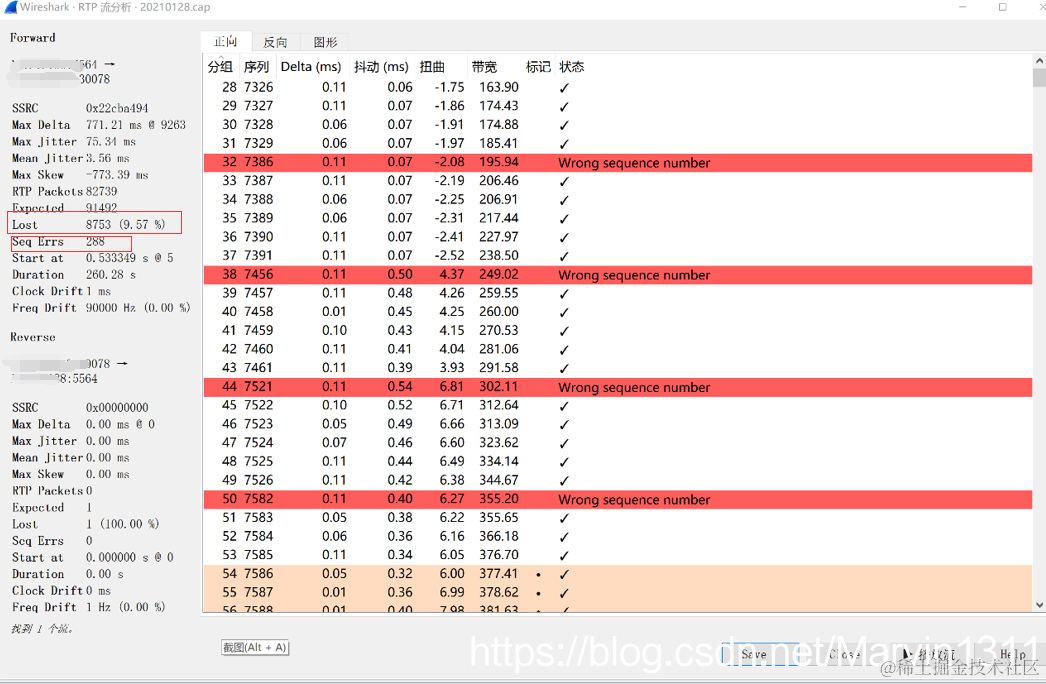The image size is (1046, 684).
Task: Click Max Jitter 75.34 ms value
Action: [x=110, y=141]
